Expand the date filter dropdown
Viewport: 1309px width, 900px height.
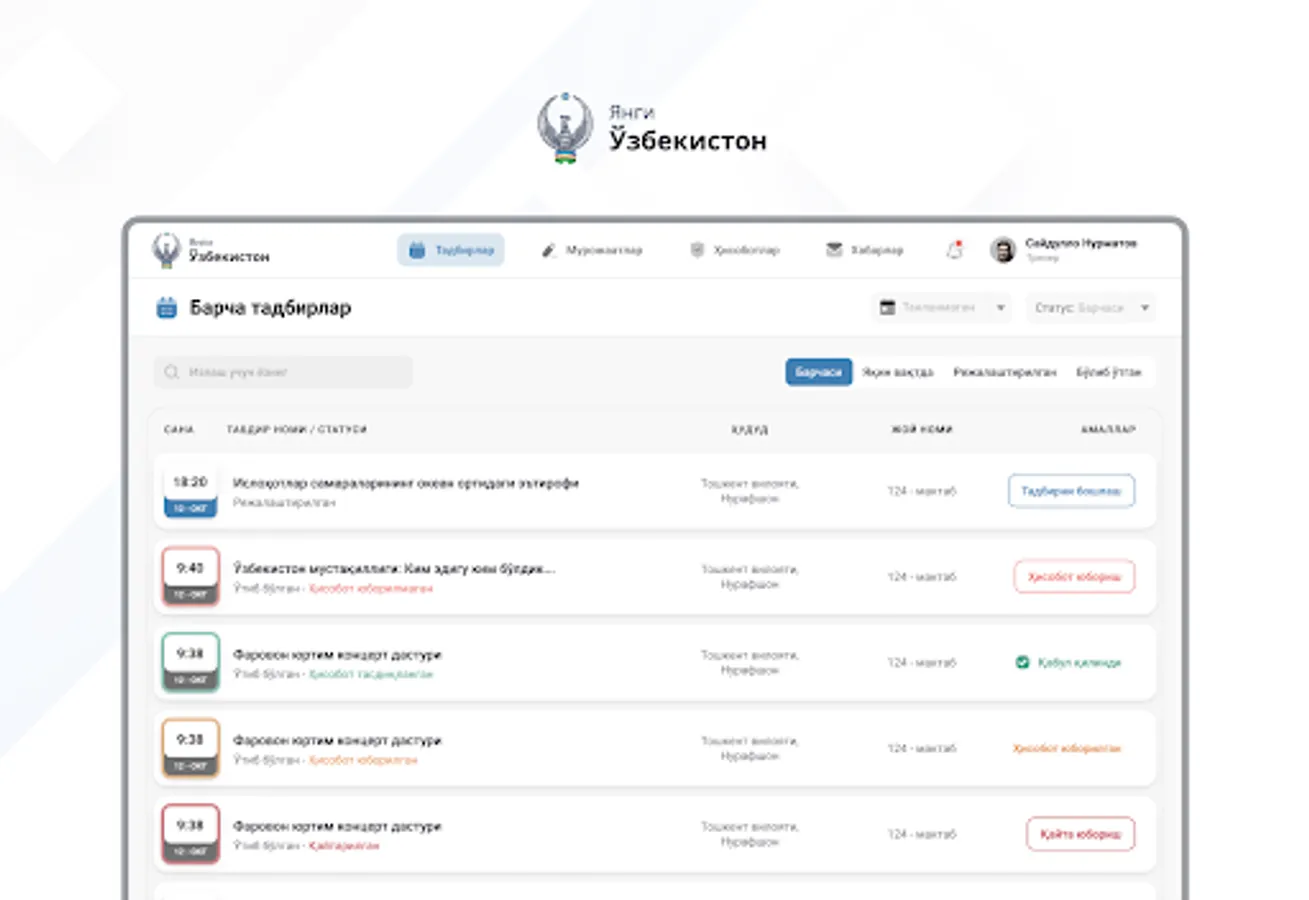[x=941, y=308]
